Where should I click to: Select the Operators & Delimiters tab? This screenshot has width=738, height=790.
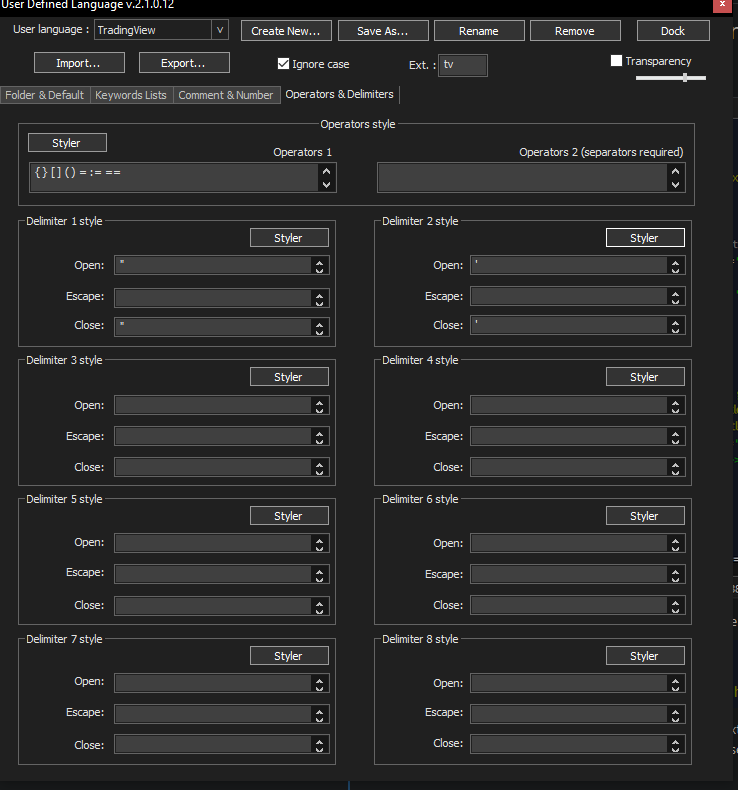340,94
